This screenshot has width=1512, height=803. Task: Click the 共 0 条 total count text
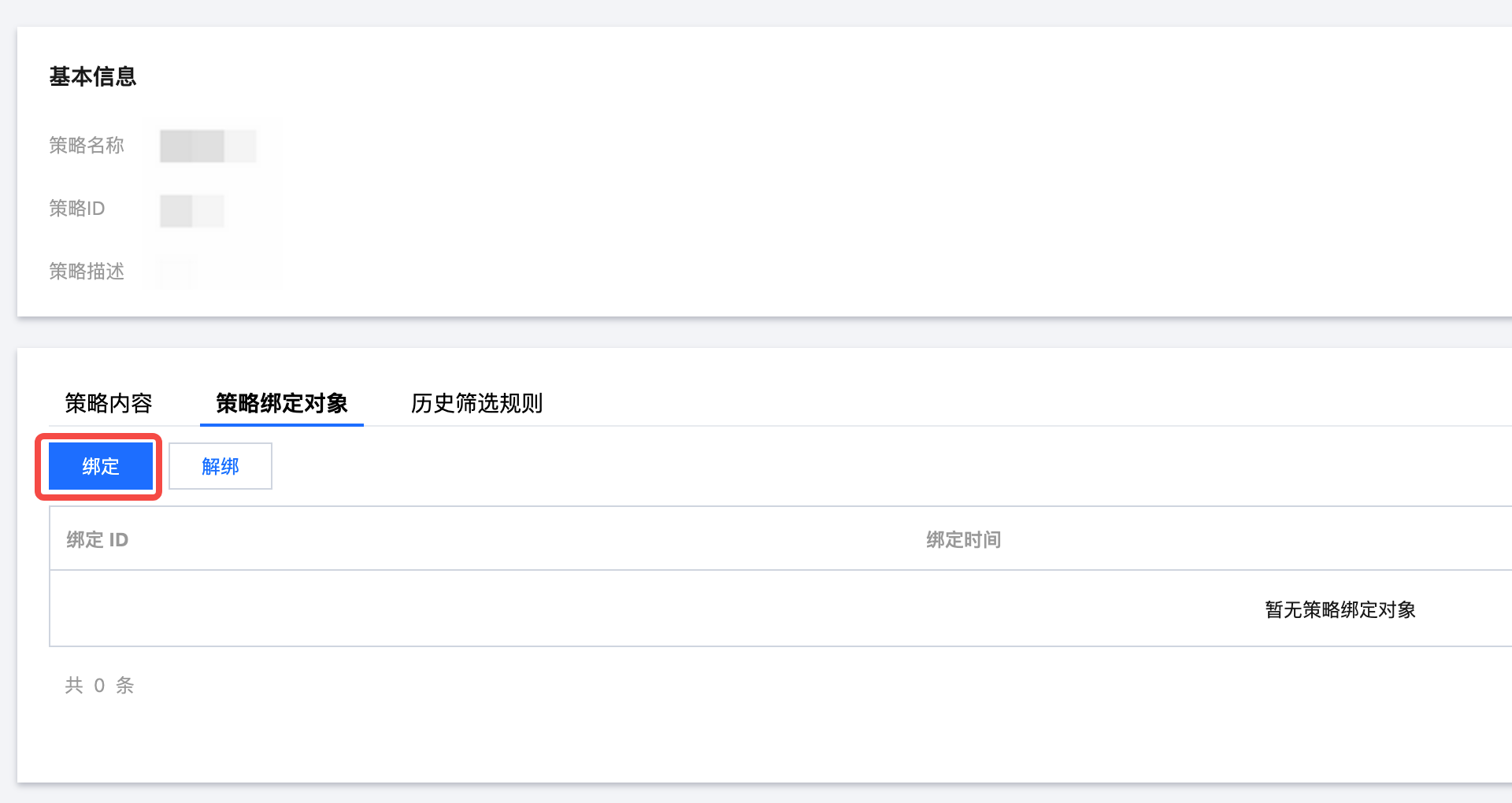tap(99, 685)
